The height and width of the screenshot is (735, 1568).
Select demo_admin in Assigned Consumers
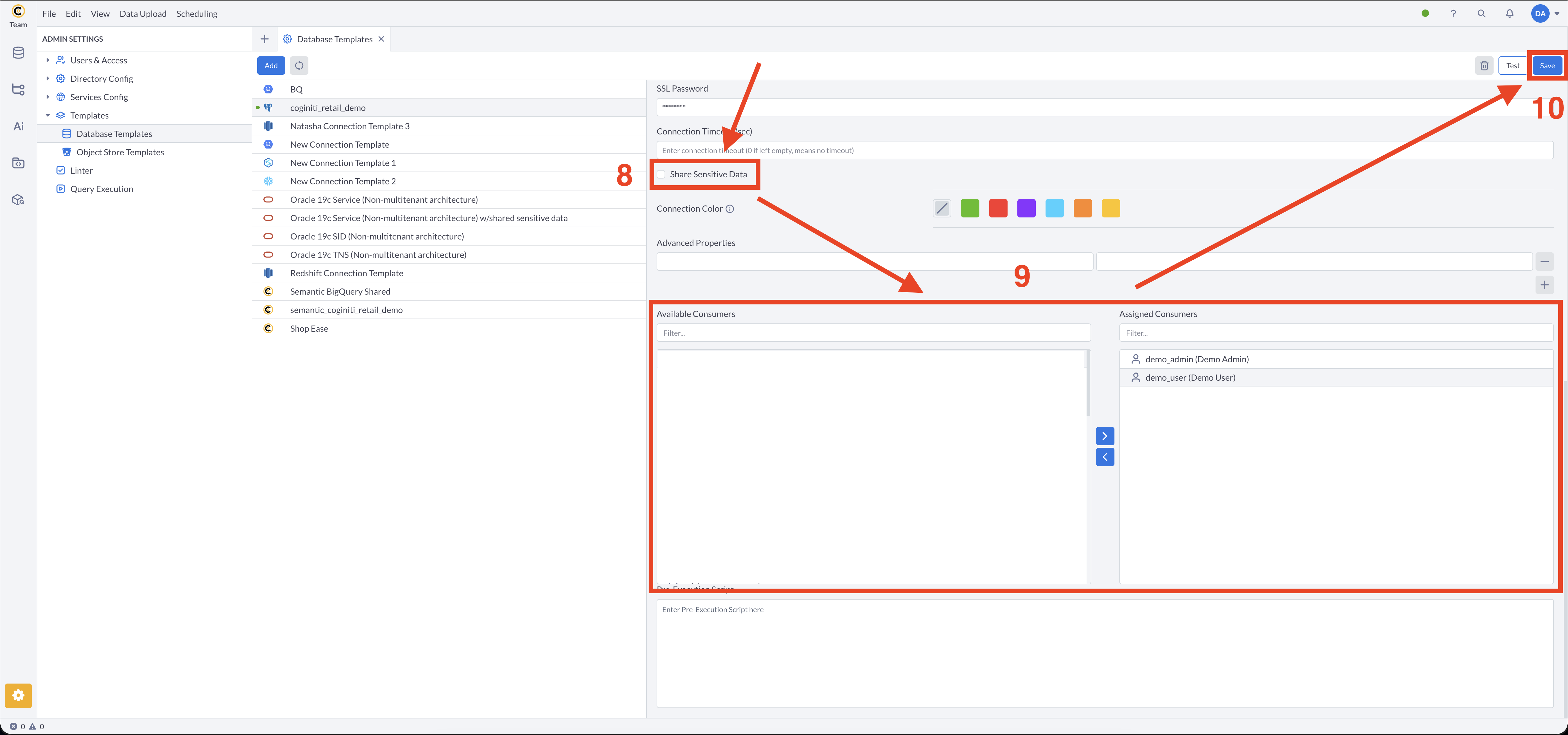point(1336,359)
